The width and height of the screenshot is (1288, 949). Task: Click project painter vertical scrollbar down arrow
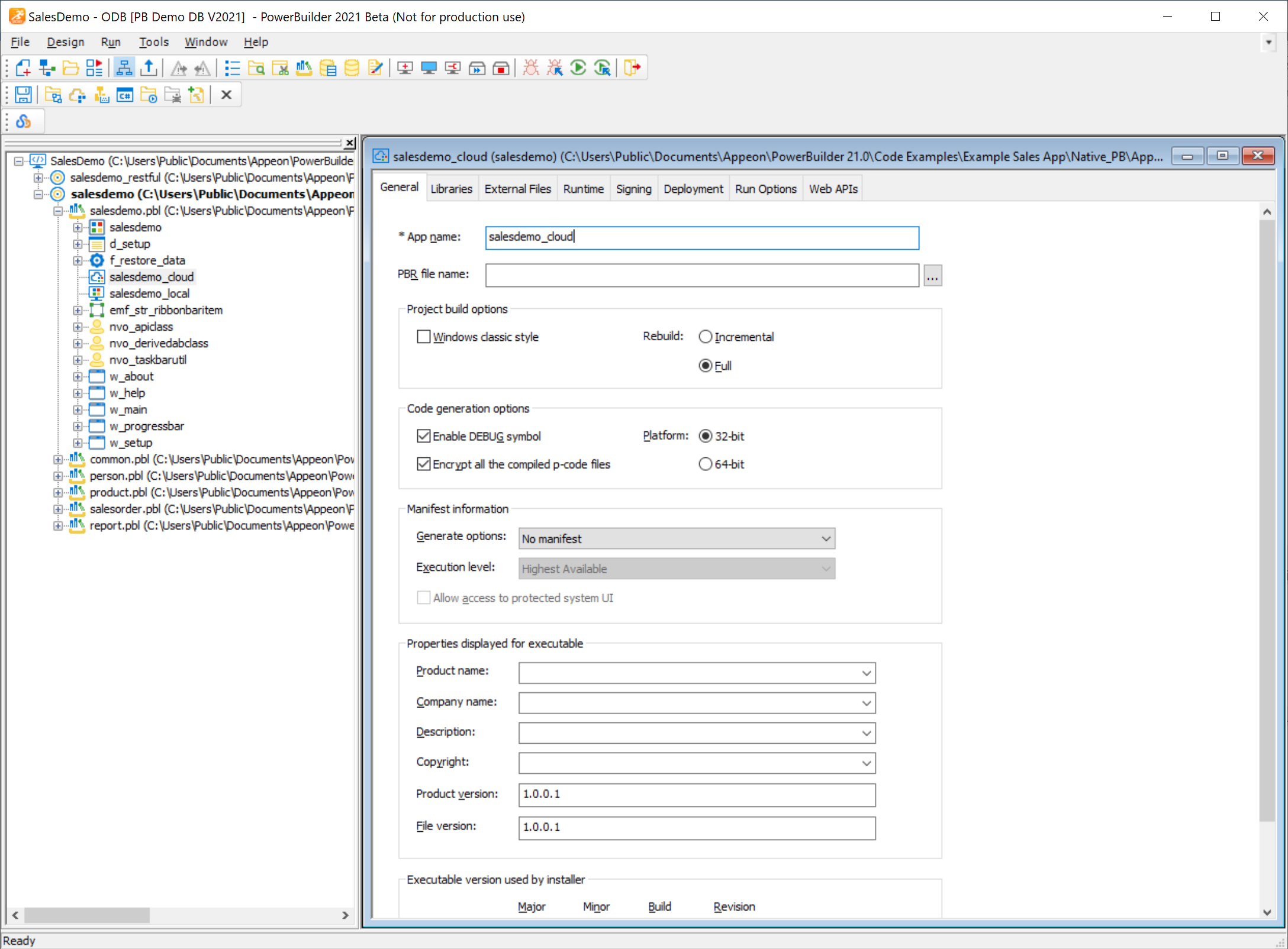(x=1267, y=912)
